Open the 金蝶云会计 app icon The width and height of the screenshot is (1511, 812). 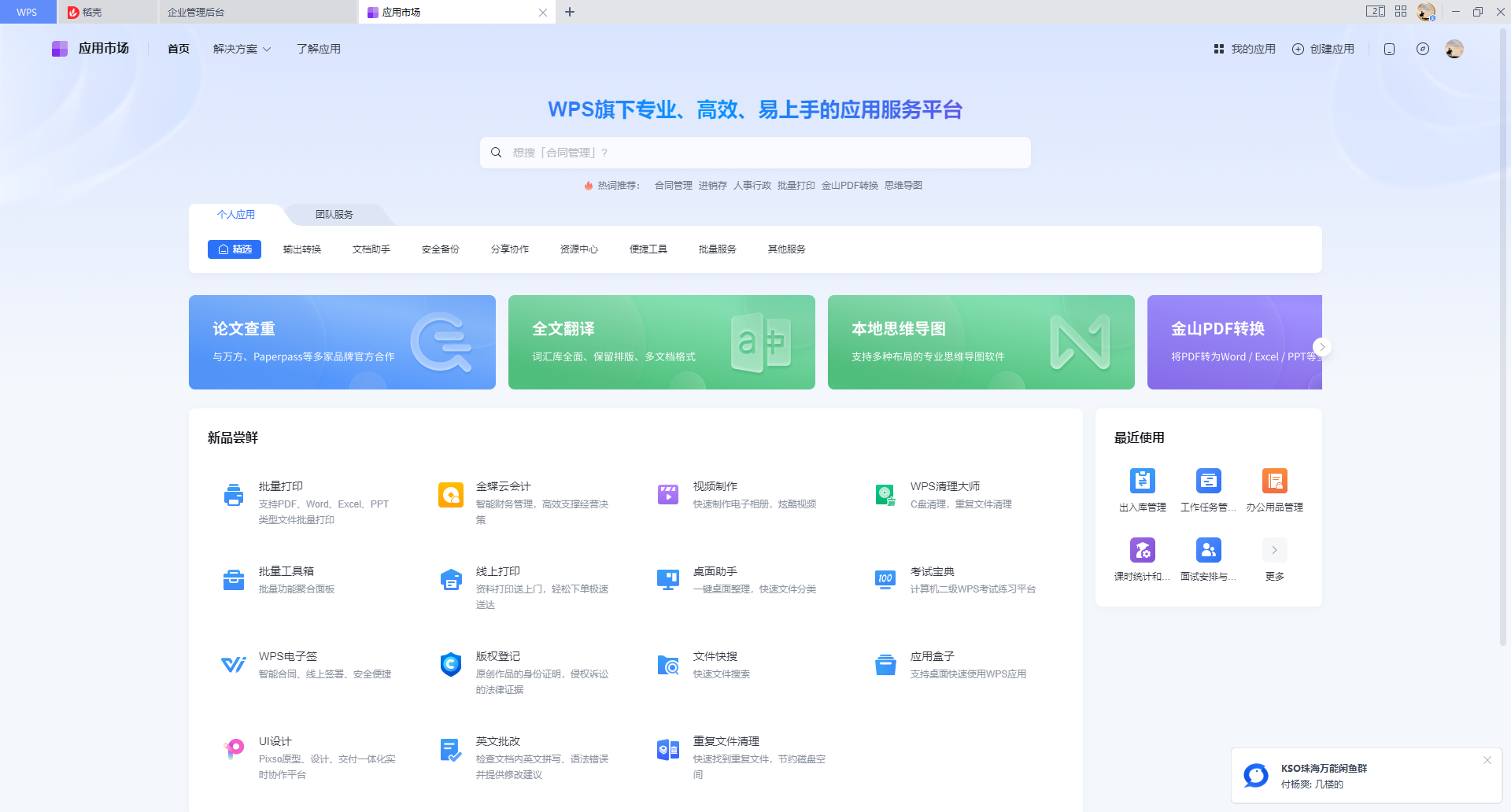(451, 495)
